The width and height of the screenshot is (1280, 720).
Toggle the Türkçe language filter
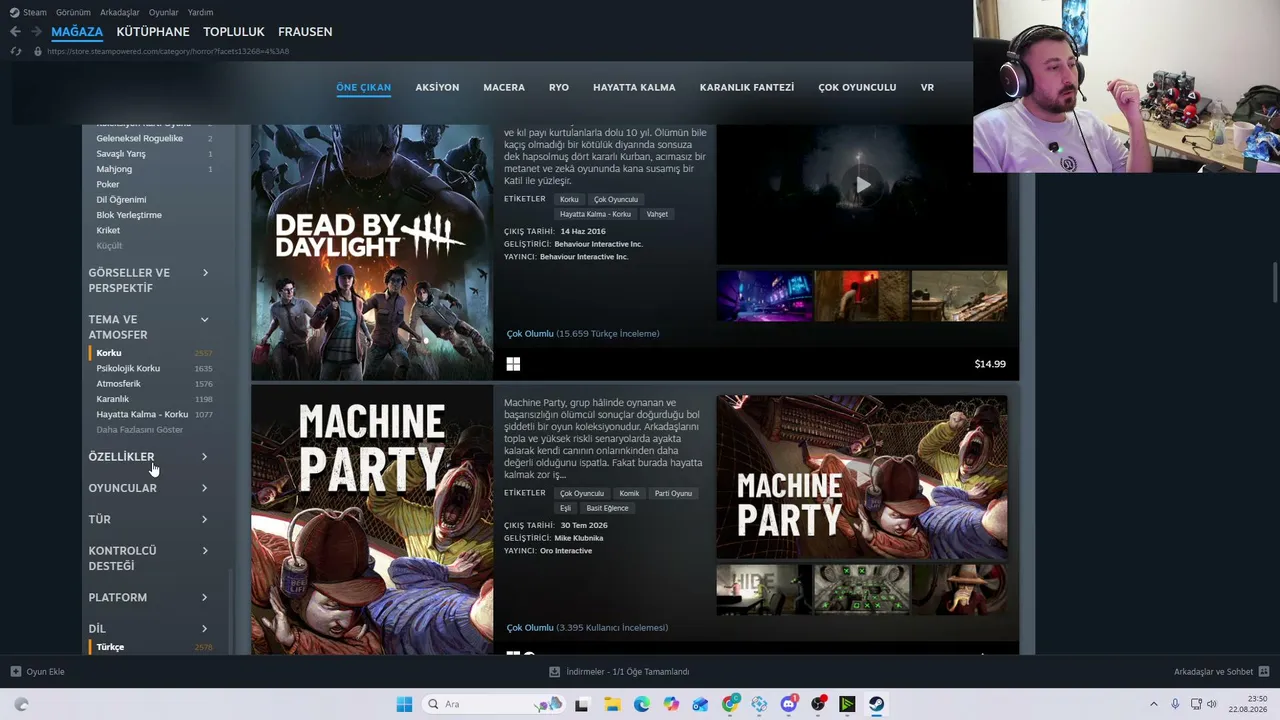click(151, 647)
